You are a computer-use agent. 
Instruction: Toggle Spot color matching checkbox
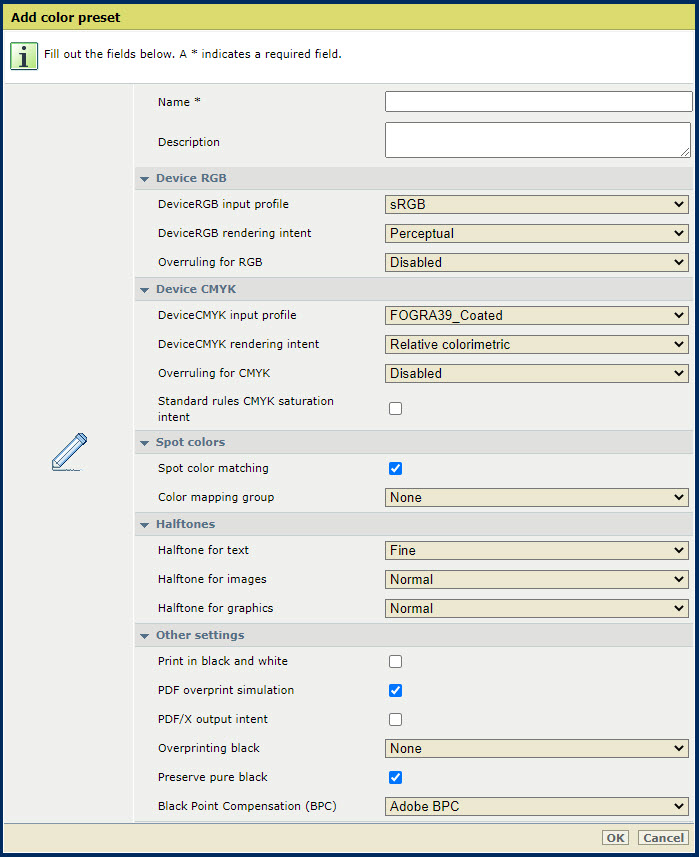[x=395, y=468]
